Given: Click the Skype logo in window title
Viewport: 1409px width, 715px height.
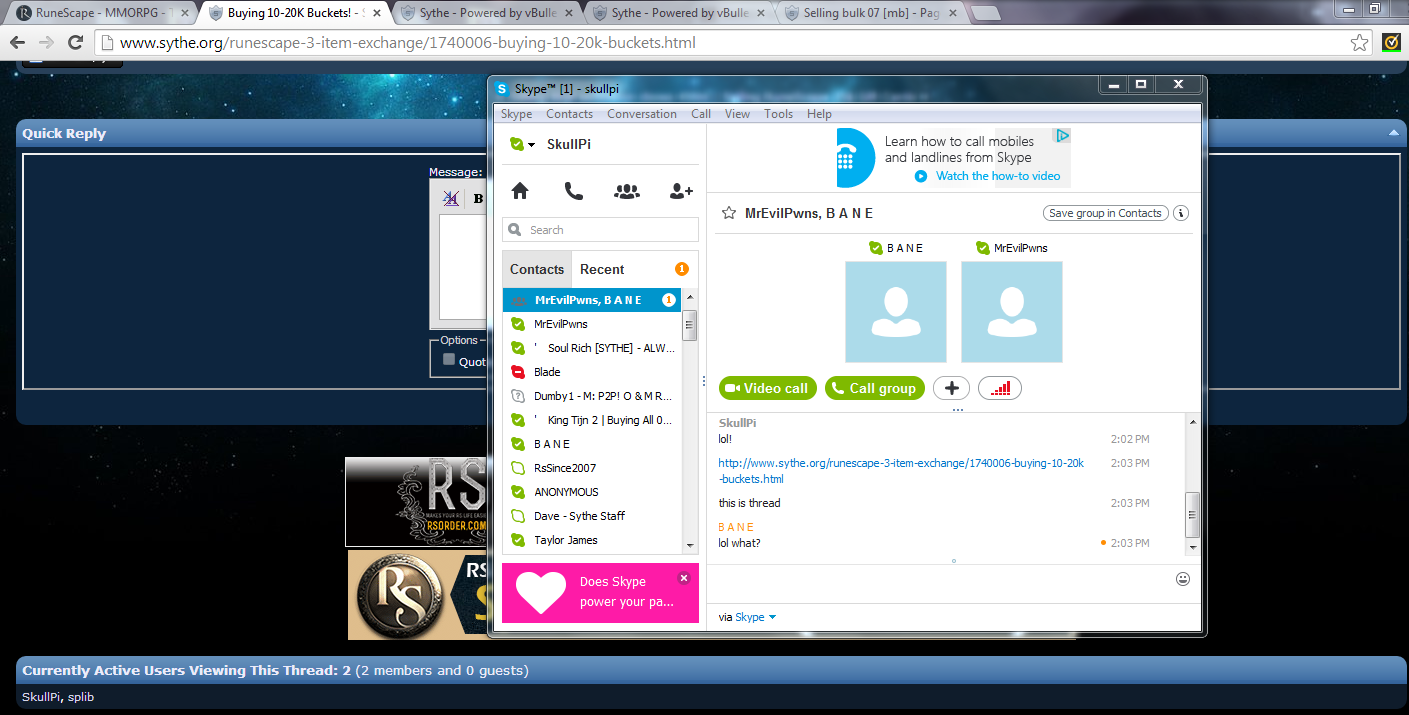Looking at the screenshot, I should [x=503, y=88].
